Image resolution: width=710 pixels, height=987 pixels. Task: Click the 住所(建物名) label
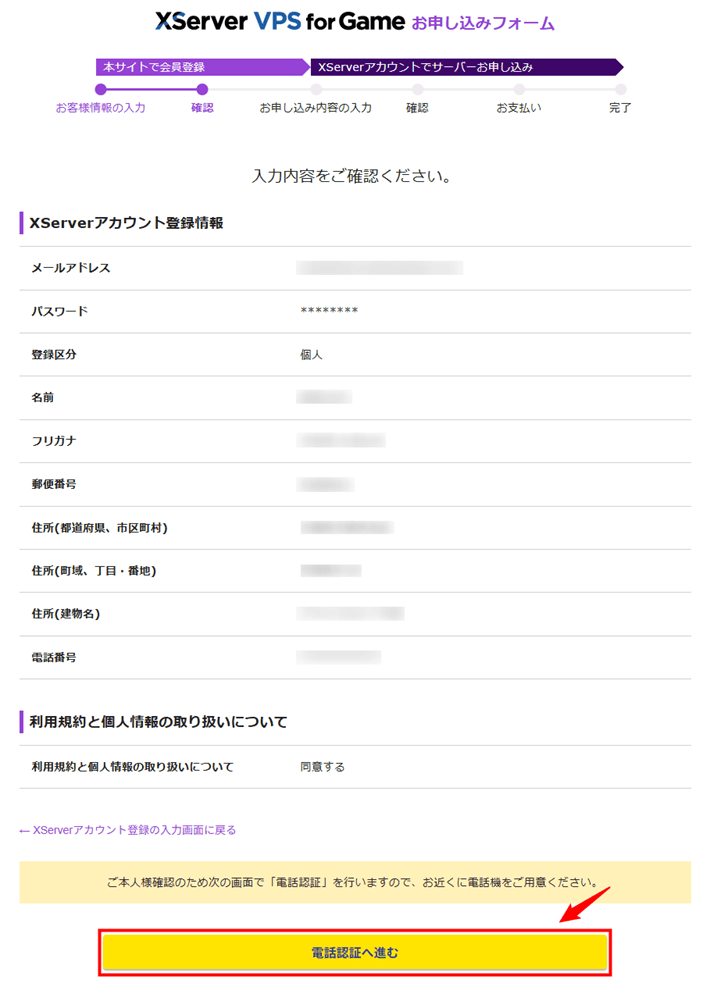point(66,614)
